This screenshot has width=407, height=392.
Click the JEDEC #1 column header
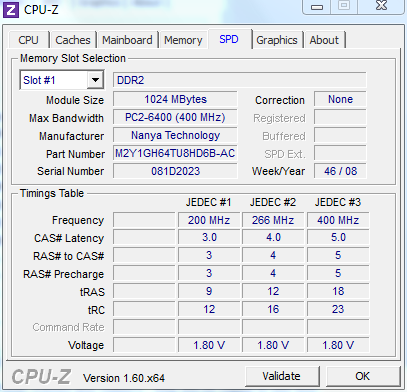click(208, 202)
